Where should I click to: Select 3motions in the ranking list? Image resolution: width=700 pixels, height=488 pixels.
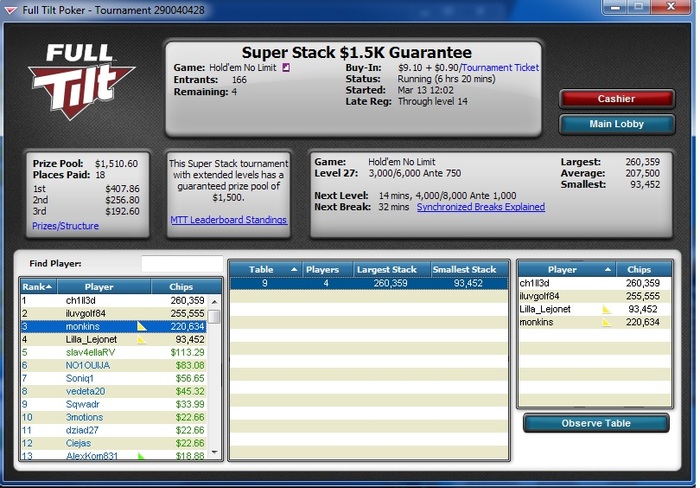tap(114, 417)
